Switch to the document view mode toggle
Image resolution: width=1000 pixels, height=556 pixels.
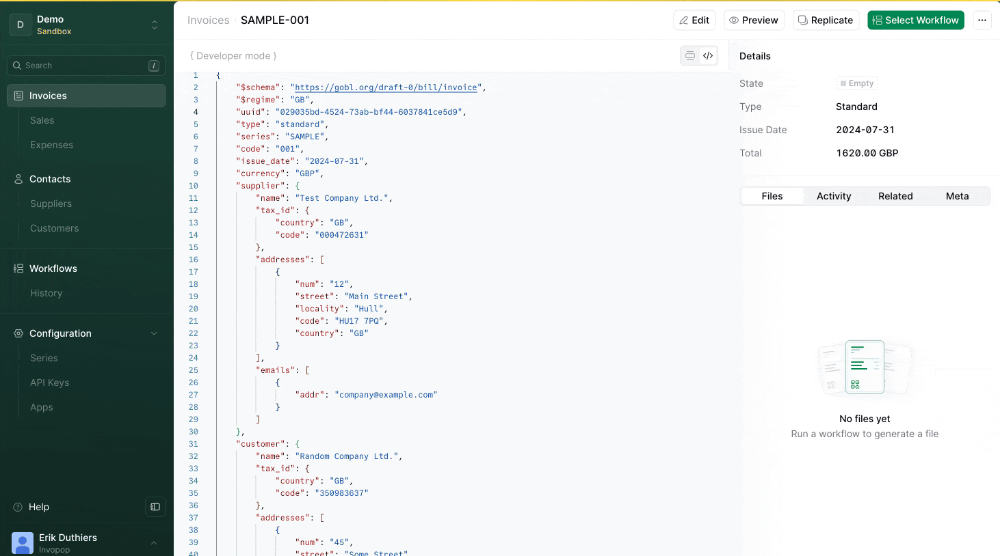(x=690, y=55)
